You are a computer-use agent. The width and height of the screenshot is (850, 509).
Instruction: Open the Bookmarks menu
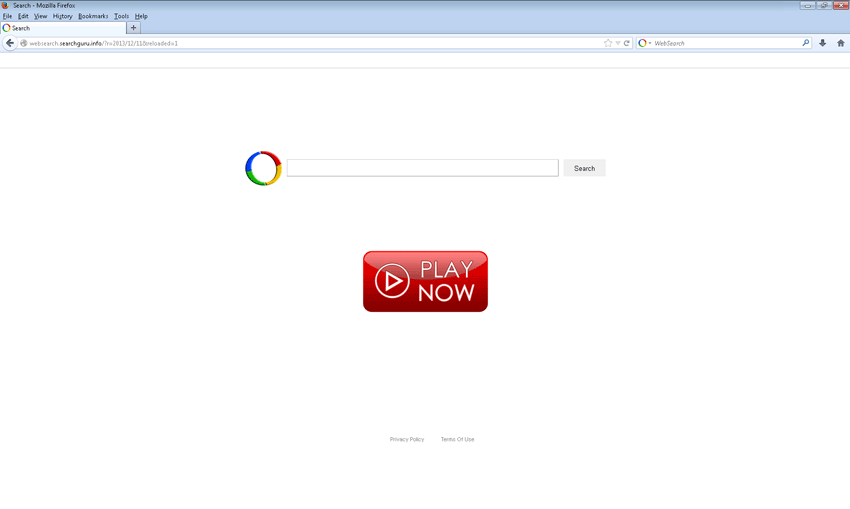coord(93,16)
